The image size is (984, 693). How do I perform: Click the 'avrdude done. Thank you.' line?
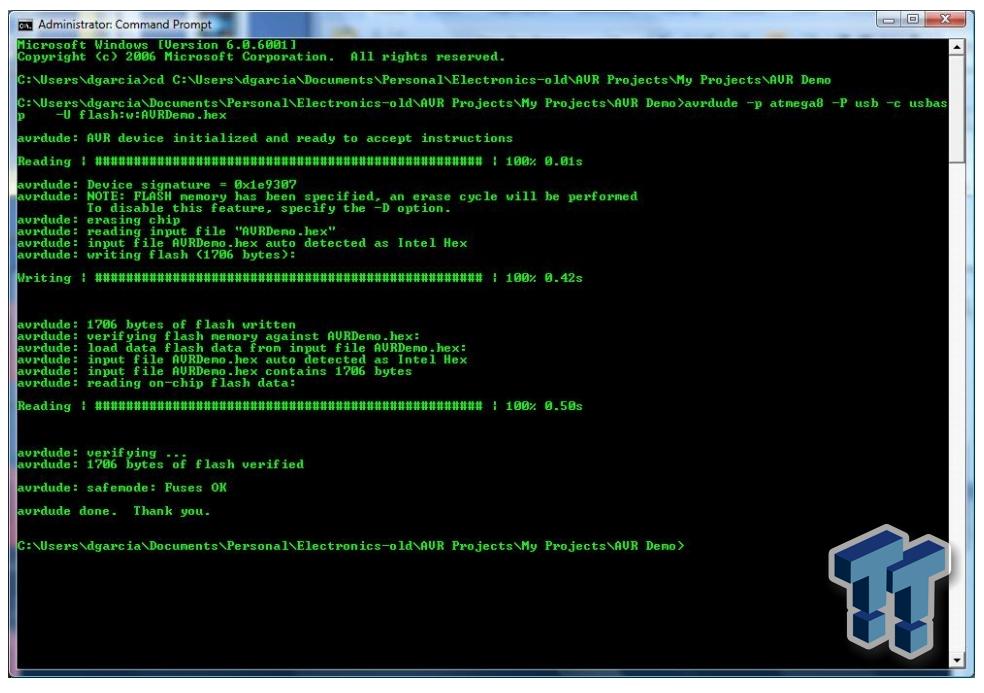pyautogui.click(x=114, y=511)
